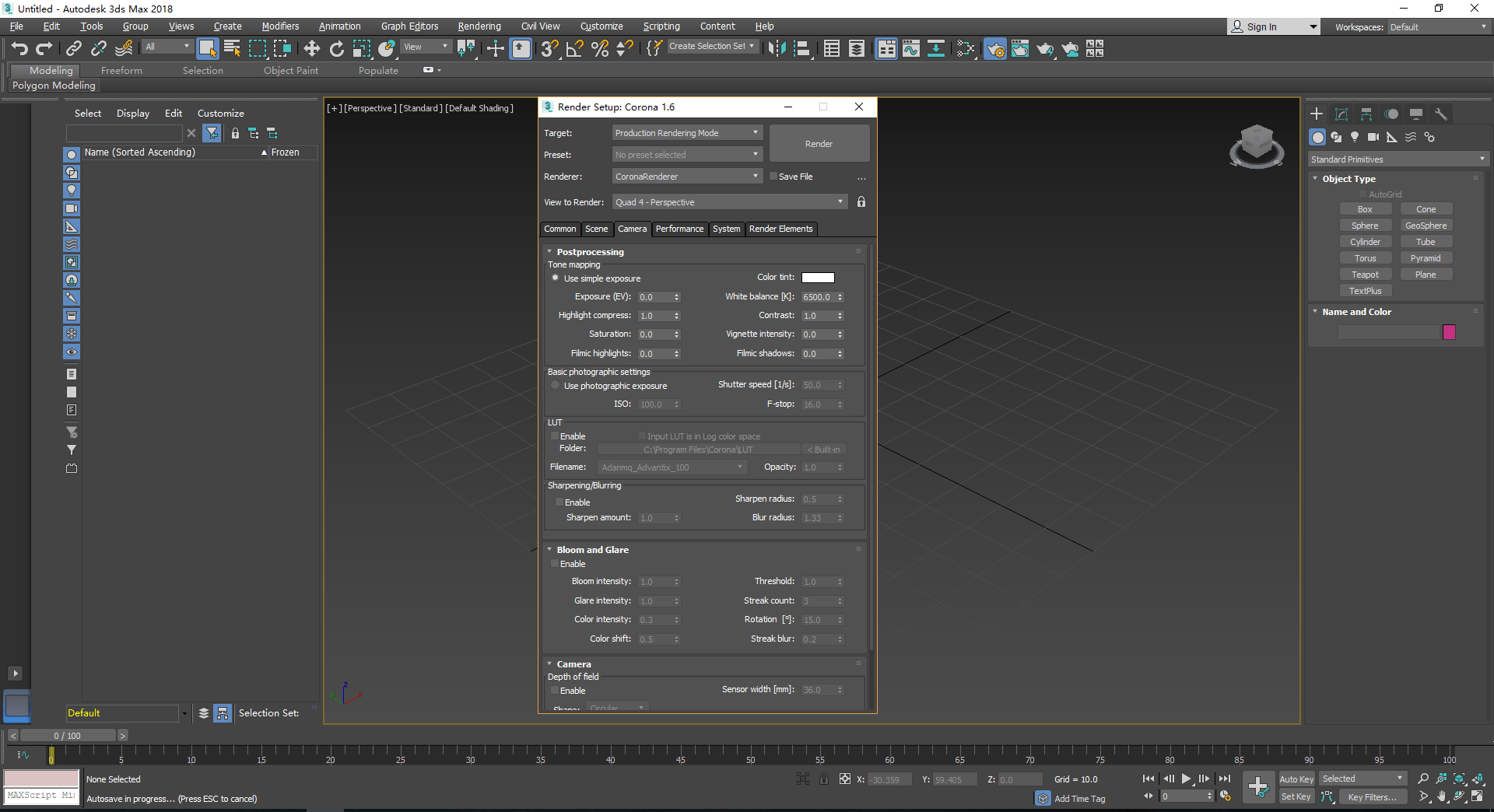Image resolution: width=1494 pixels, height=812 pixels.
Task: Click the Lights category icon
Action: pos(1355,138)
